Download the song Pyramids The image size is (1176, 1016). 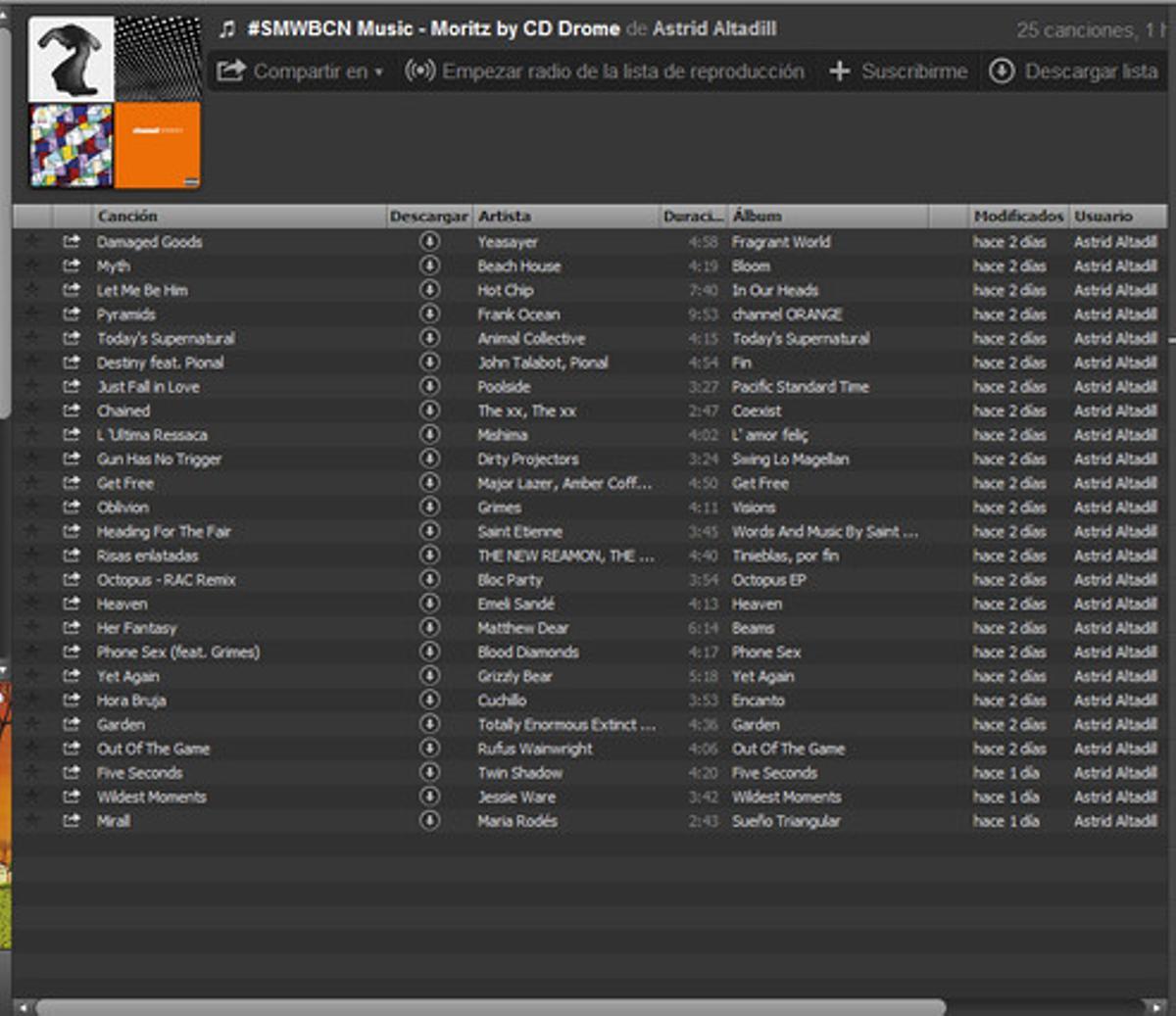pos(429,314)
